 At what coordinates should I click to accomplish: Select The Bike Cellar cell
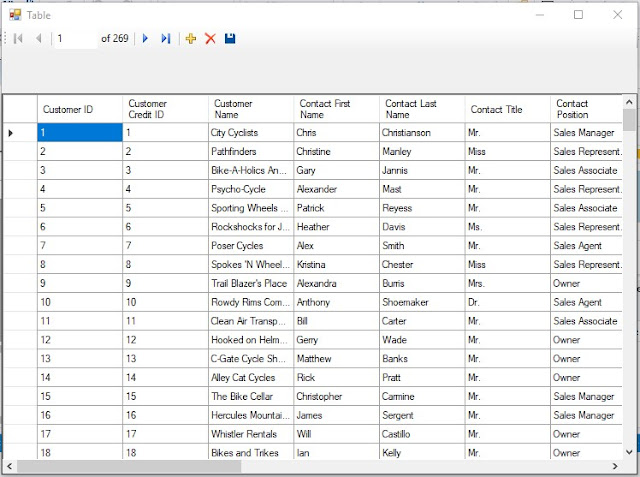(251, 396)
